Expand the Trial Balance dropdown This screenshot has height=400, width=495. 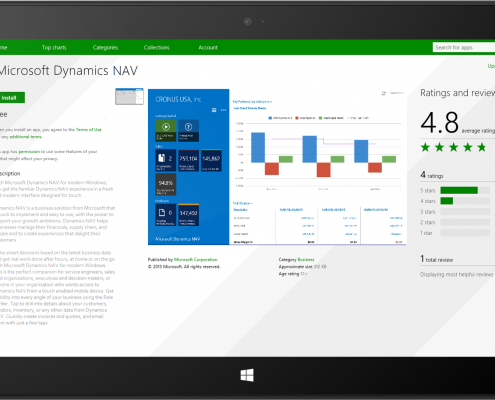242,203
